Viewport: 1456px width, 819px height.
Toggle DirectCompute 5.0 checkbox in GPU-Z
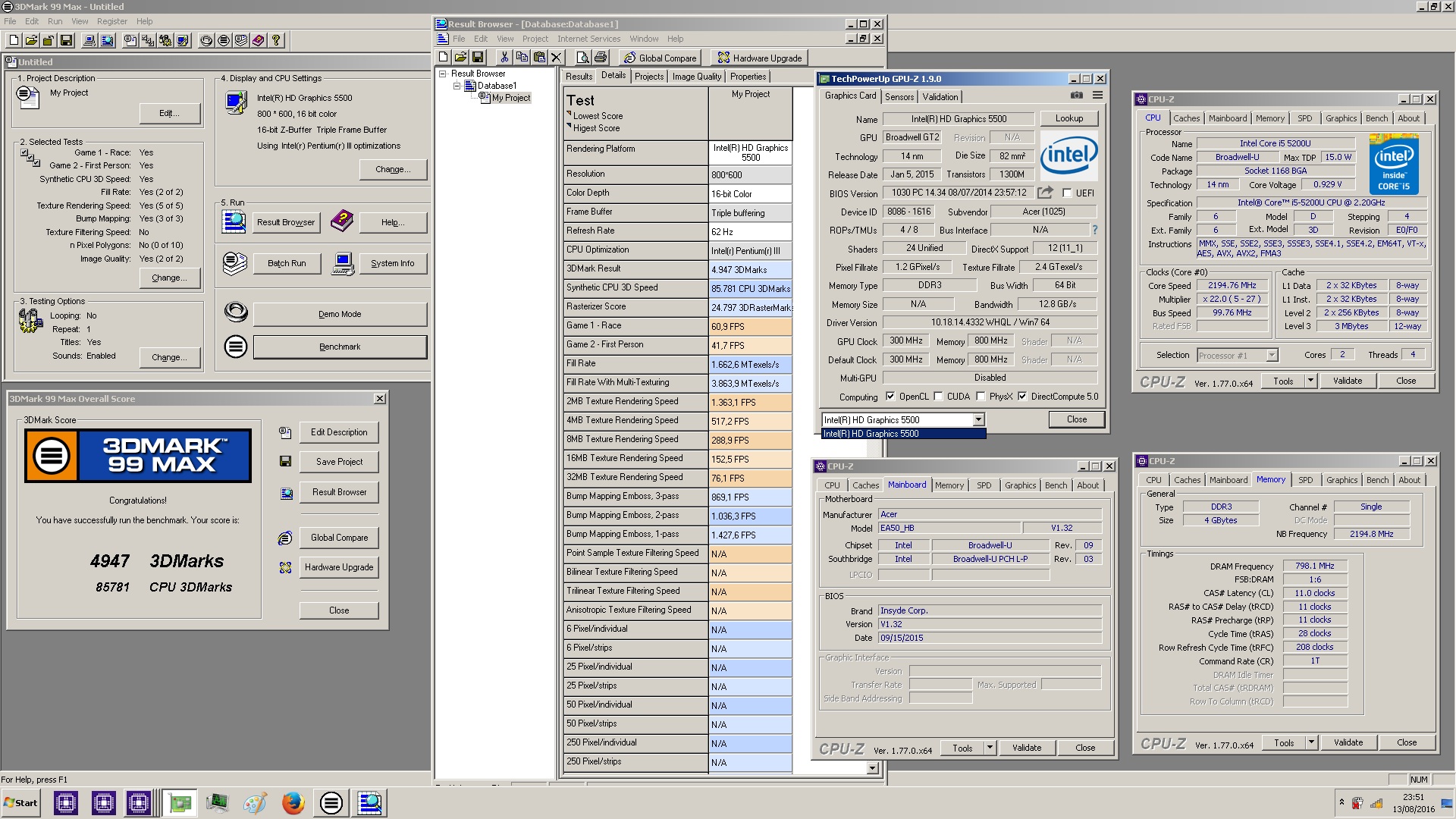(x=1022, y=397)
